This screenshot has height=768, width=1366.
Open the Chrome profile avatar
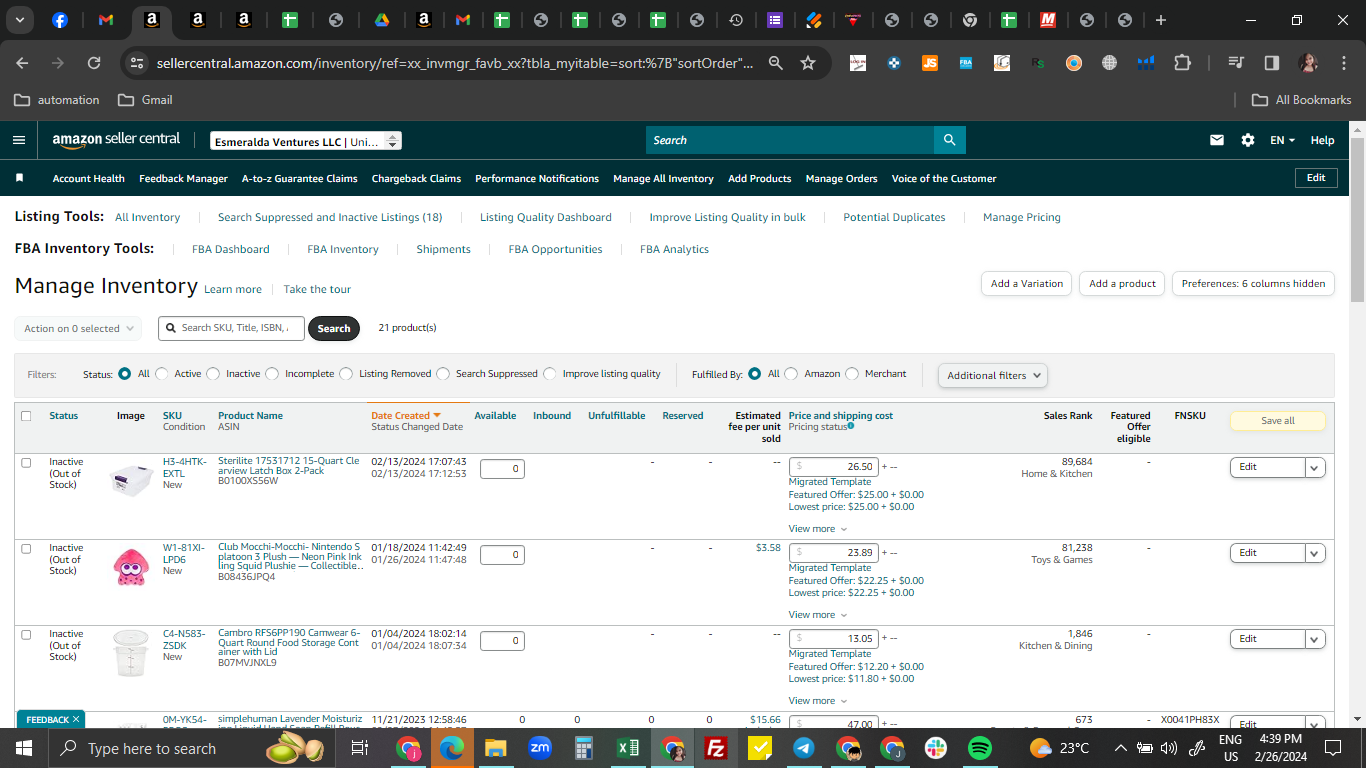1308,63
